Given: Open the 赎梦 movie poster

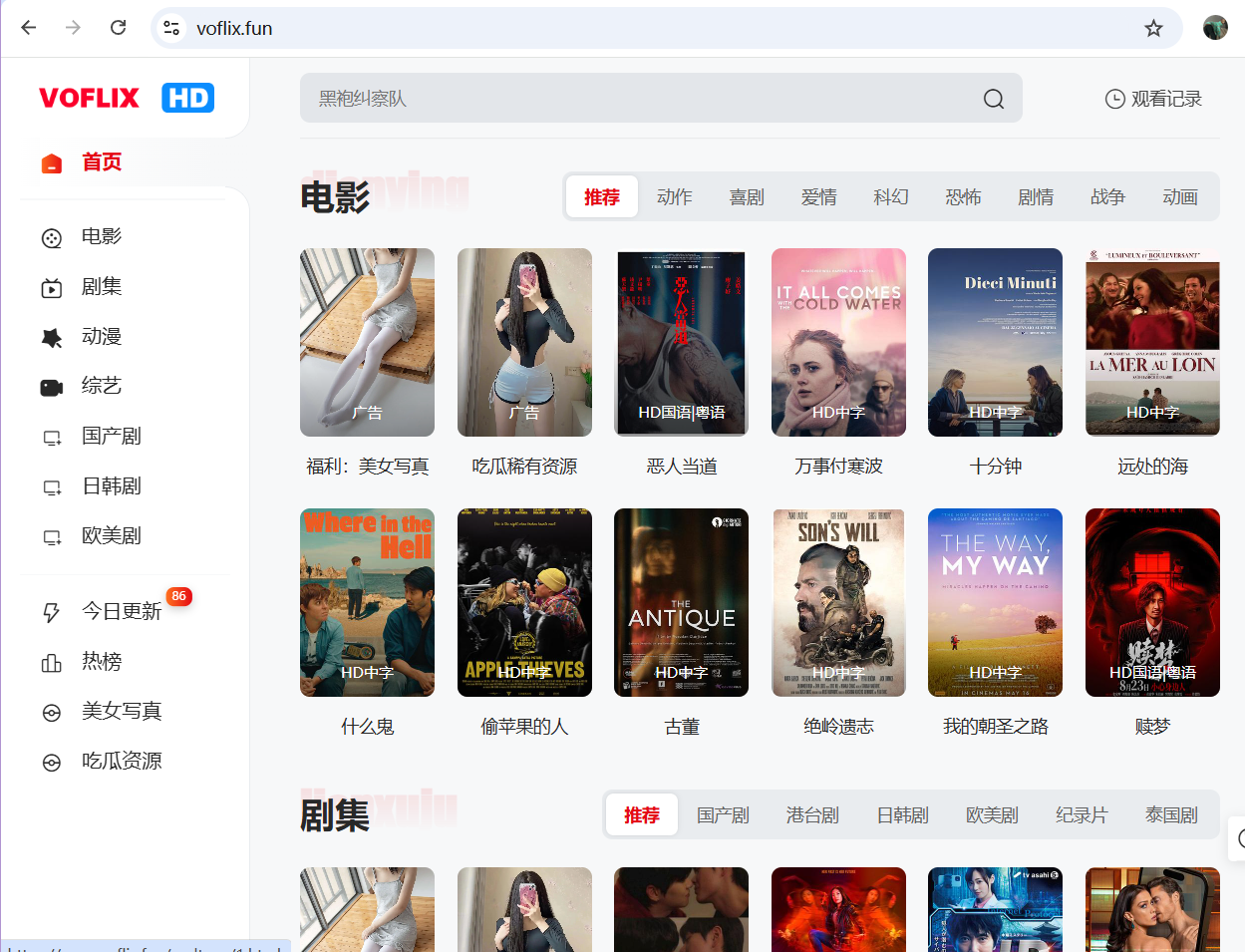Looking at the screenshot, I should [x=1152, y=602].
